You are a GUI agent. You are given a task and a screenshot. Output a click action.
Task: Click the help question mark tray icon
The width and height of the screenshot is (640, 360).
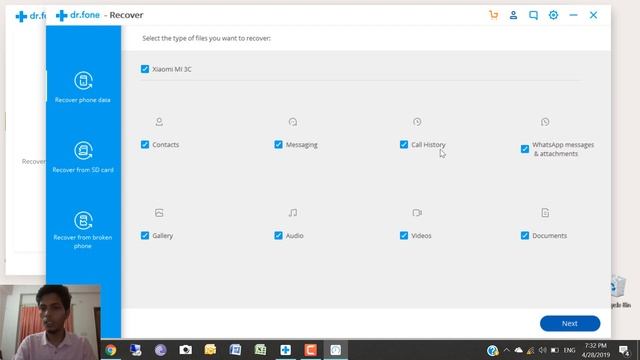[x=492, y=350]
